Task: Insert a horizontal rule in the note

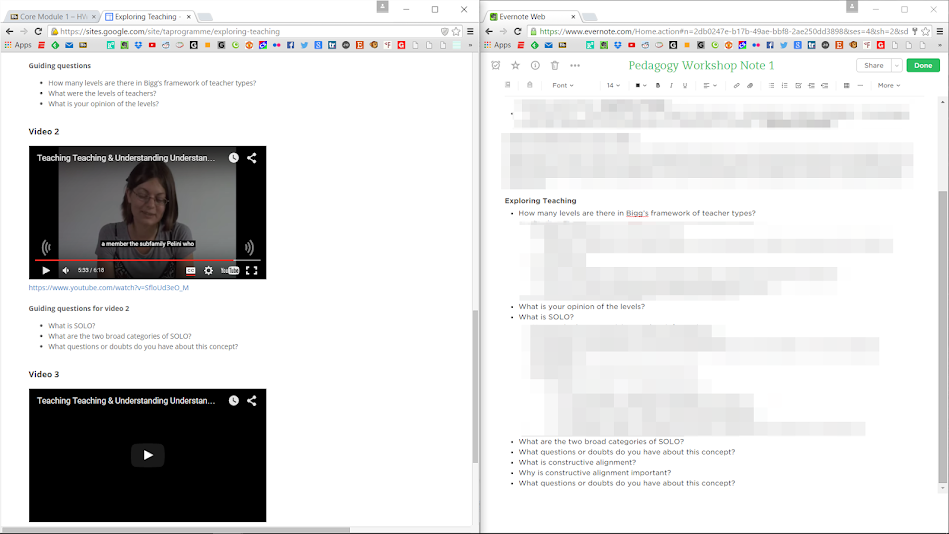Action: tap(860, 85)
